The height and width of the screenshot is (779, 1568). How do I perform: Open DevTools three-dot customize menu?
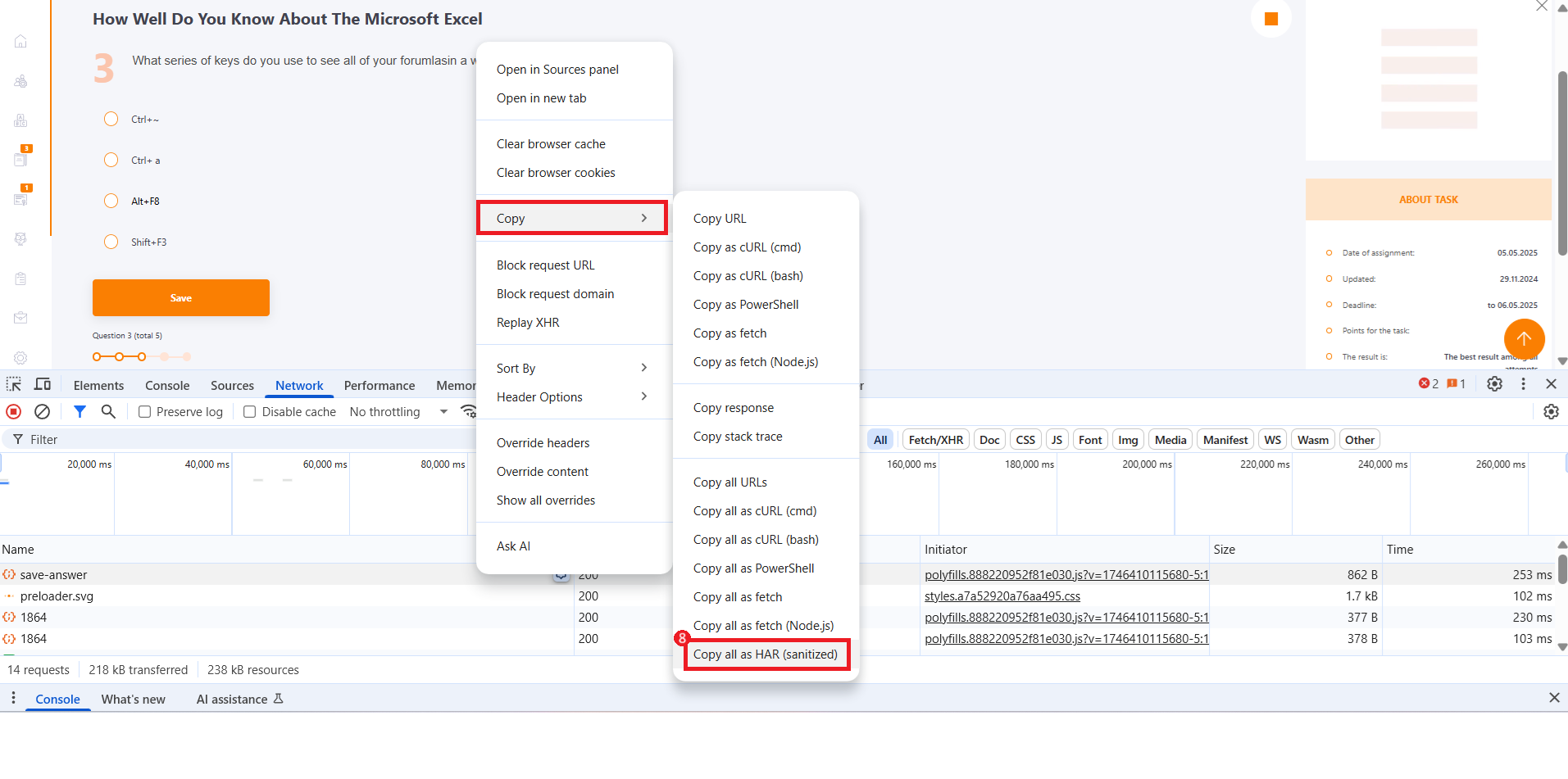click(x=1523, y=383)
